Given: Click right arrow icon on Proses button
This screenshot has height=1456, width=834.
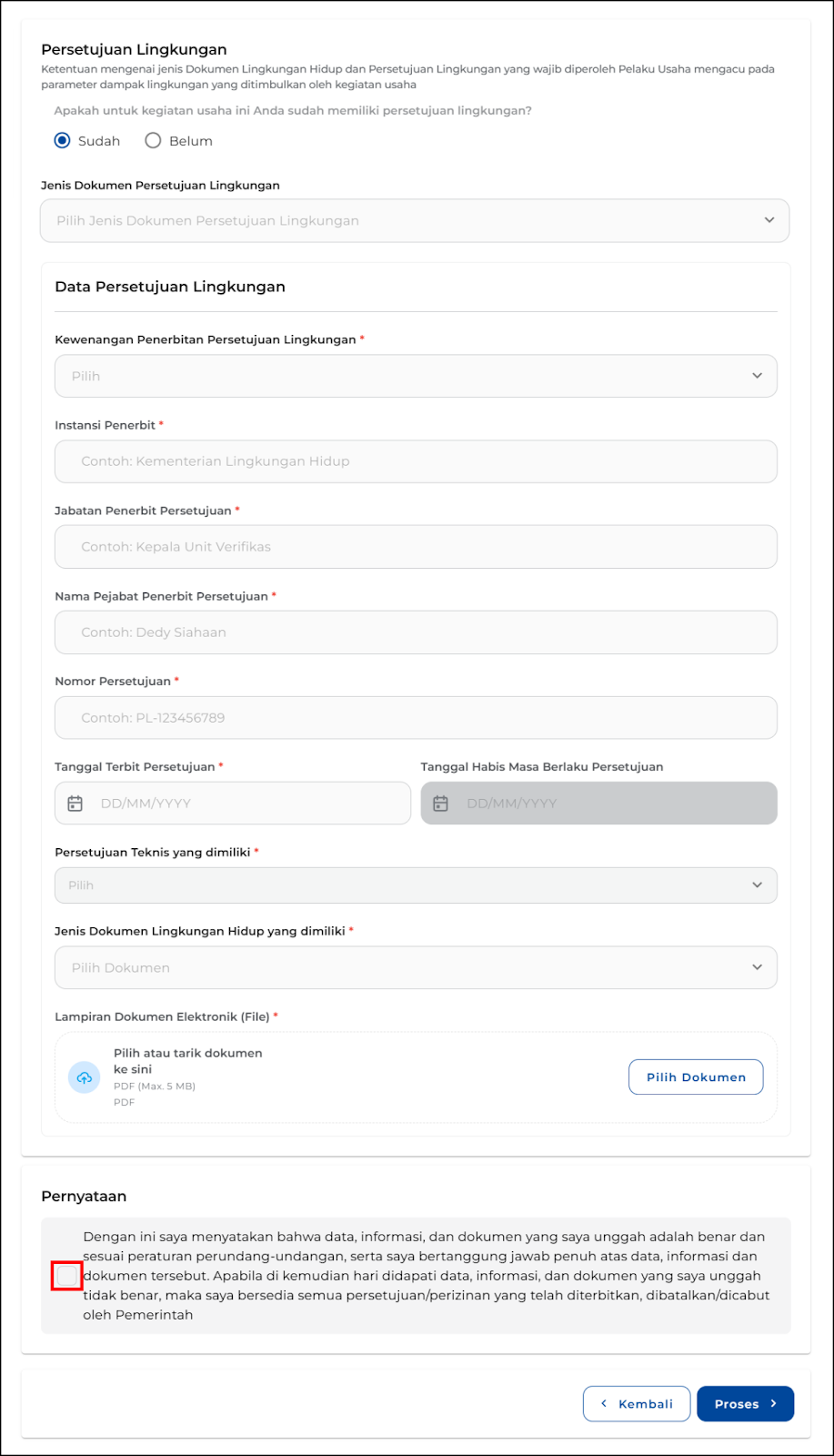Looking at the screenshot, I should pos(774,1404).
